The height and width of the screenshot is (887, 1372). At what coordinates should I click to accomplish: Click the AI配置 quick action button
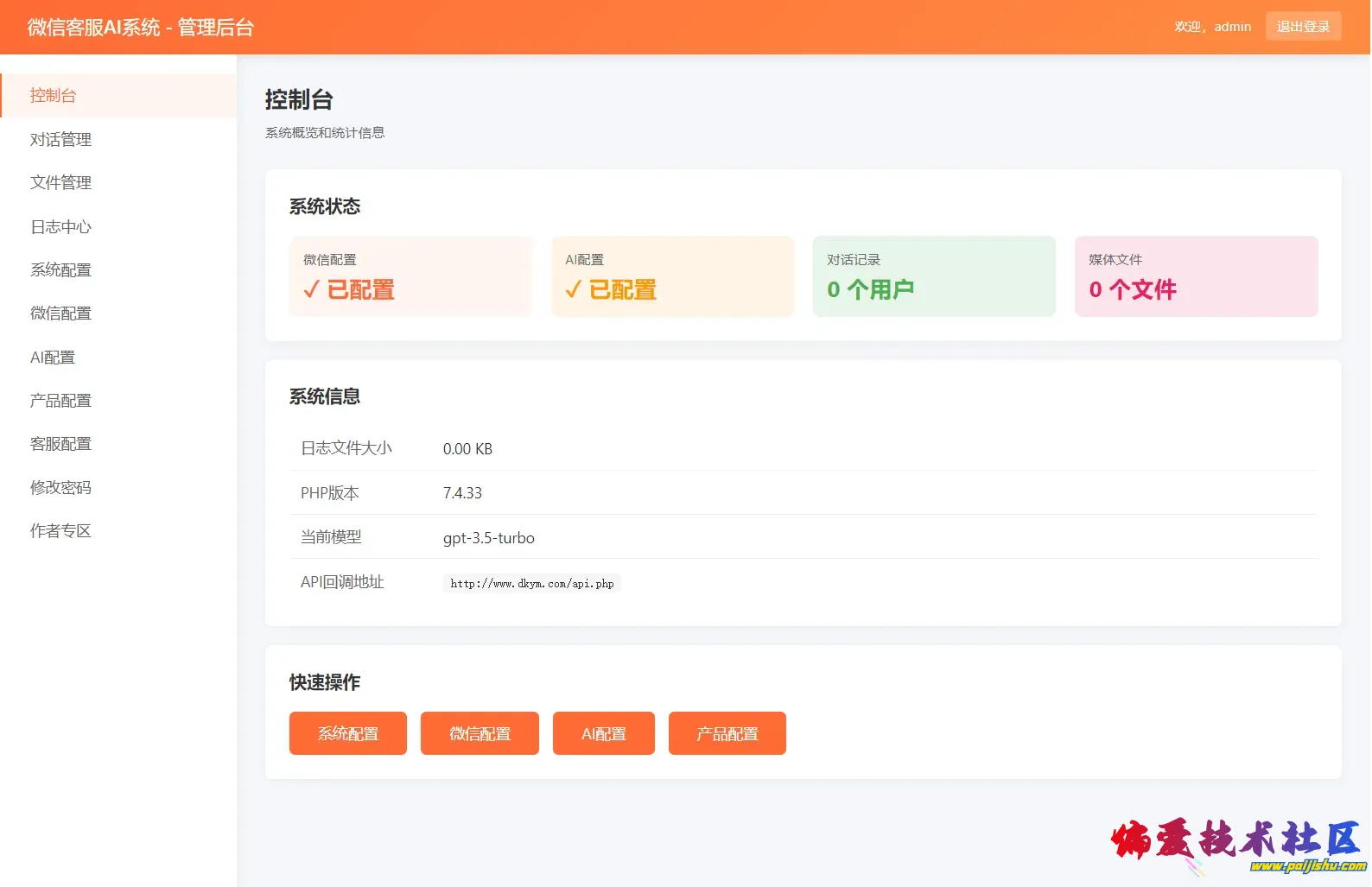click(603, 733)
